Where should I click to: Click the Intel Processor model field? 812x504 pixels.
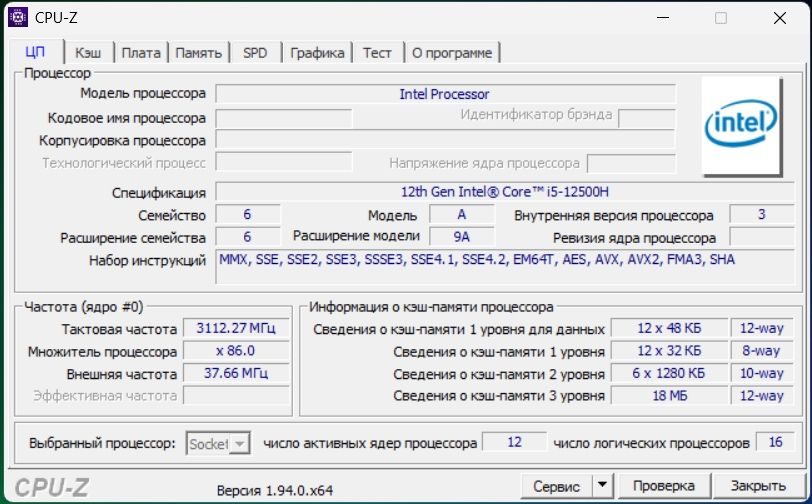[445, 94]
